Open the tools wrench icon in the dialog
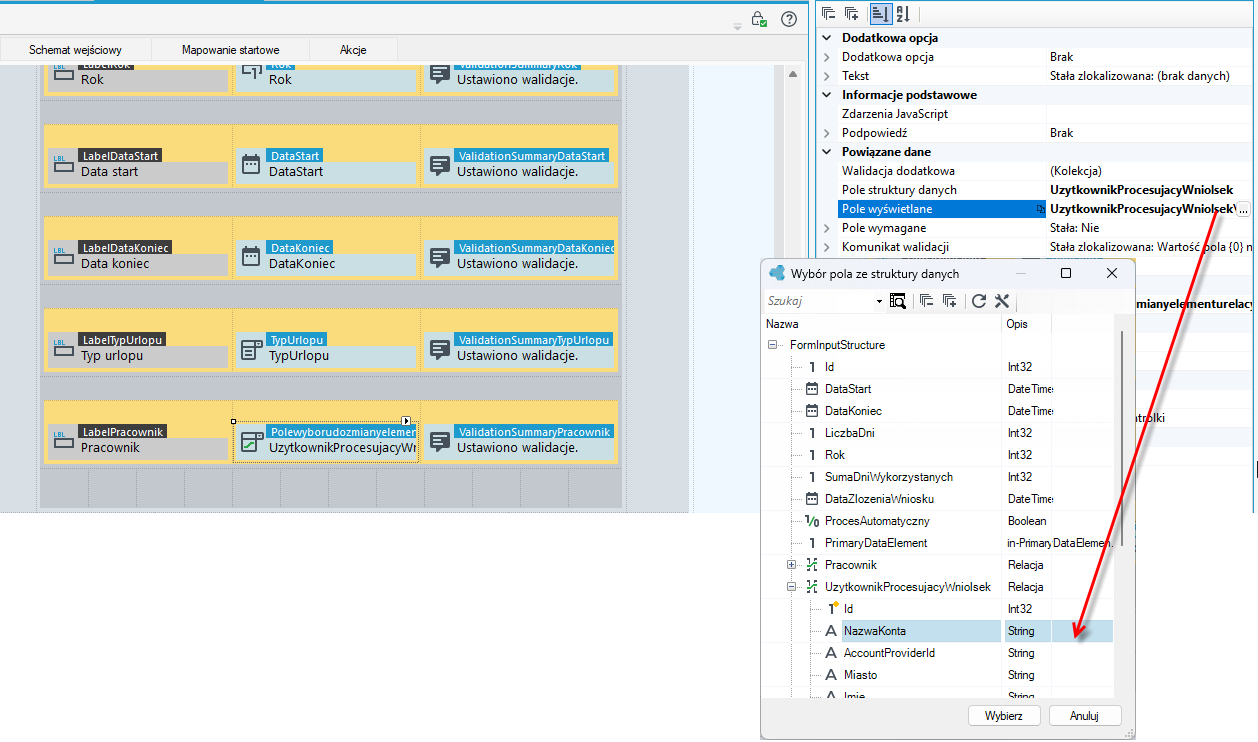Image resolution: width=1258 pixels, height=742 pixels. pos(1002,301)
